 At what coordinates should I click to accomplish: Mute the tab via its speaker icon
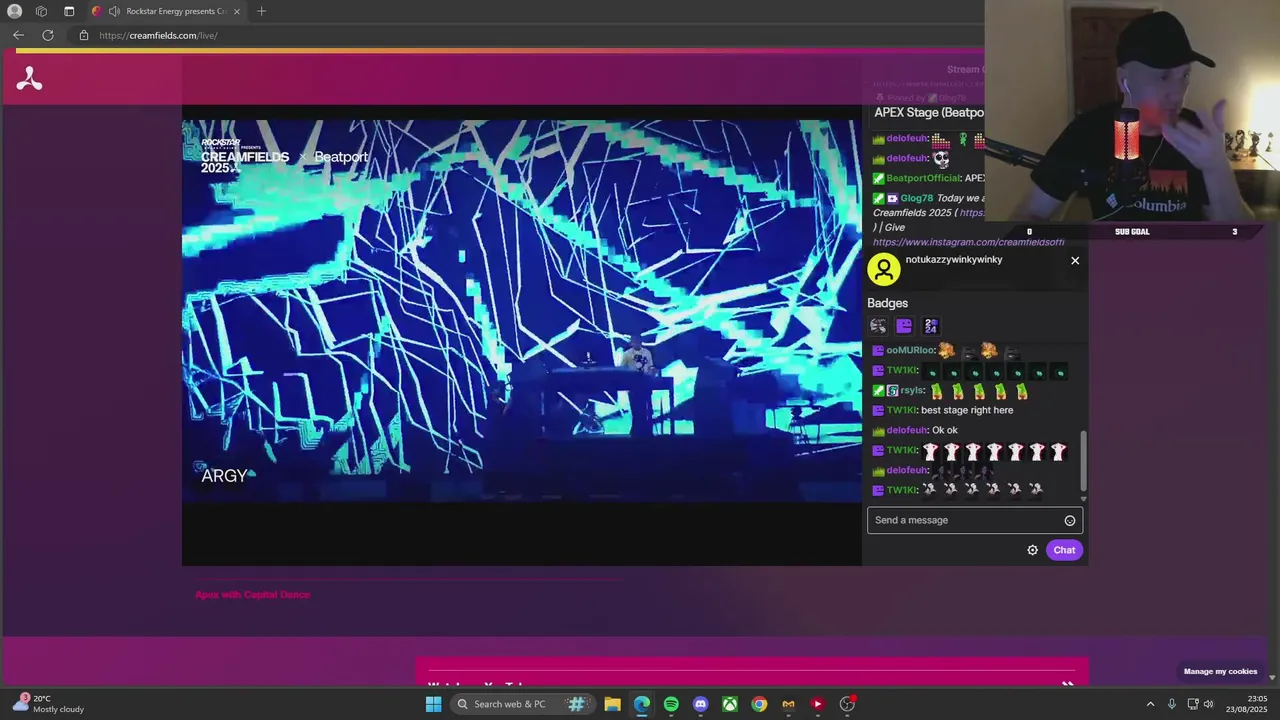114,11
